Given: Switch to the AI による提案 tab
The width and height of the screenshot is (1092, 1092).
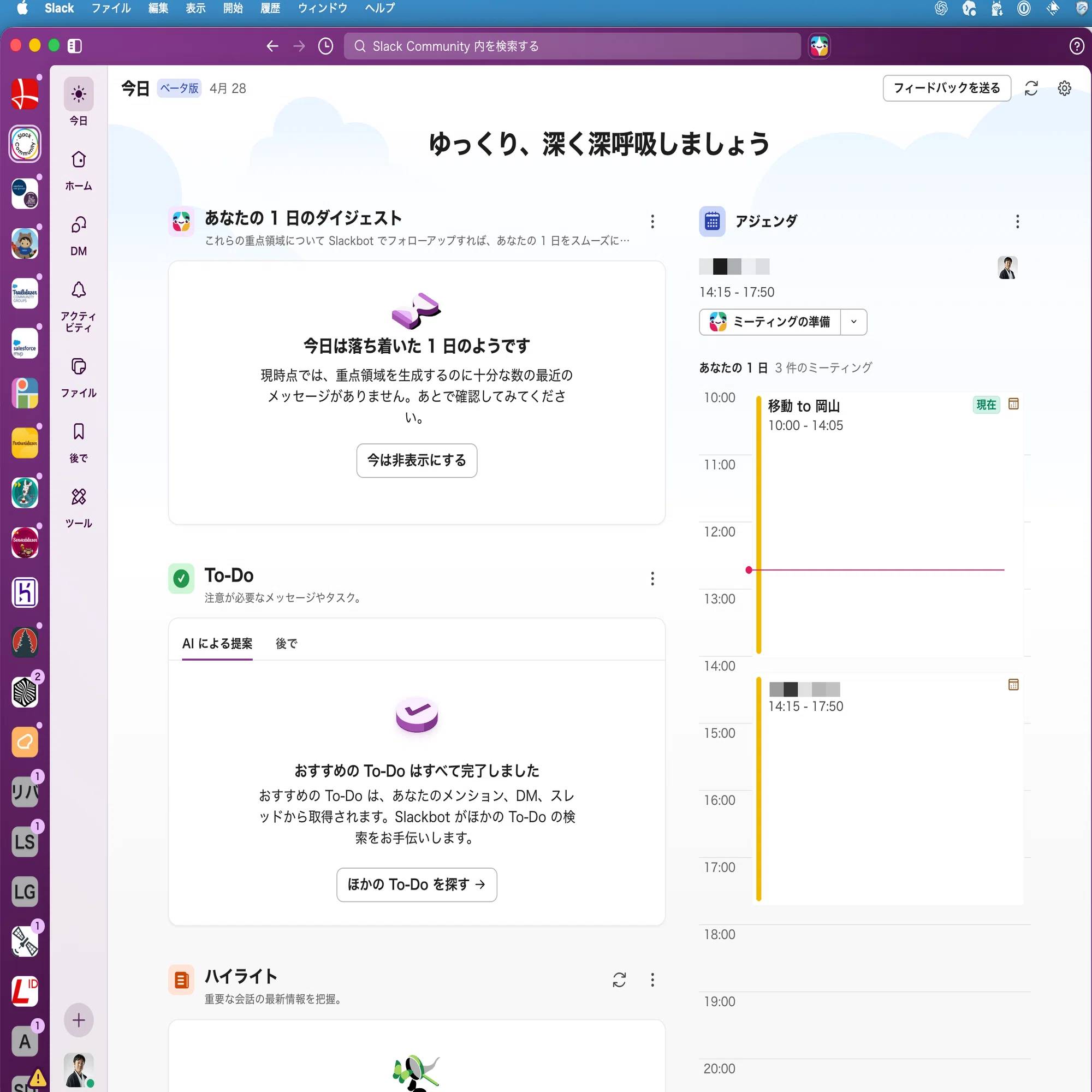Looking at the screenshot, I should click(x=217, y=643).
